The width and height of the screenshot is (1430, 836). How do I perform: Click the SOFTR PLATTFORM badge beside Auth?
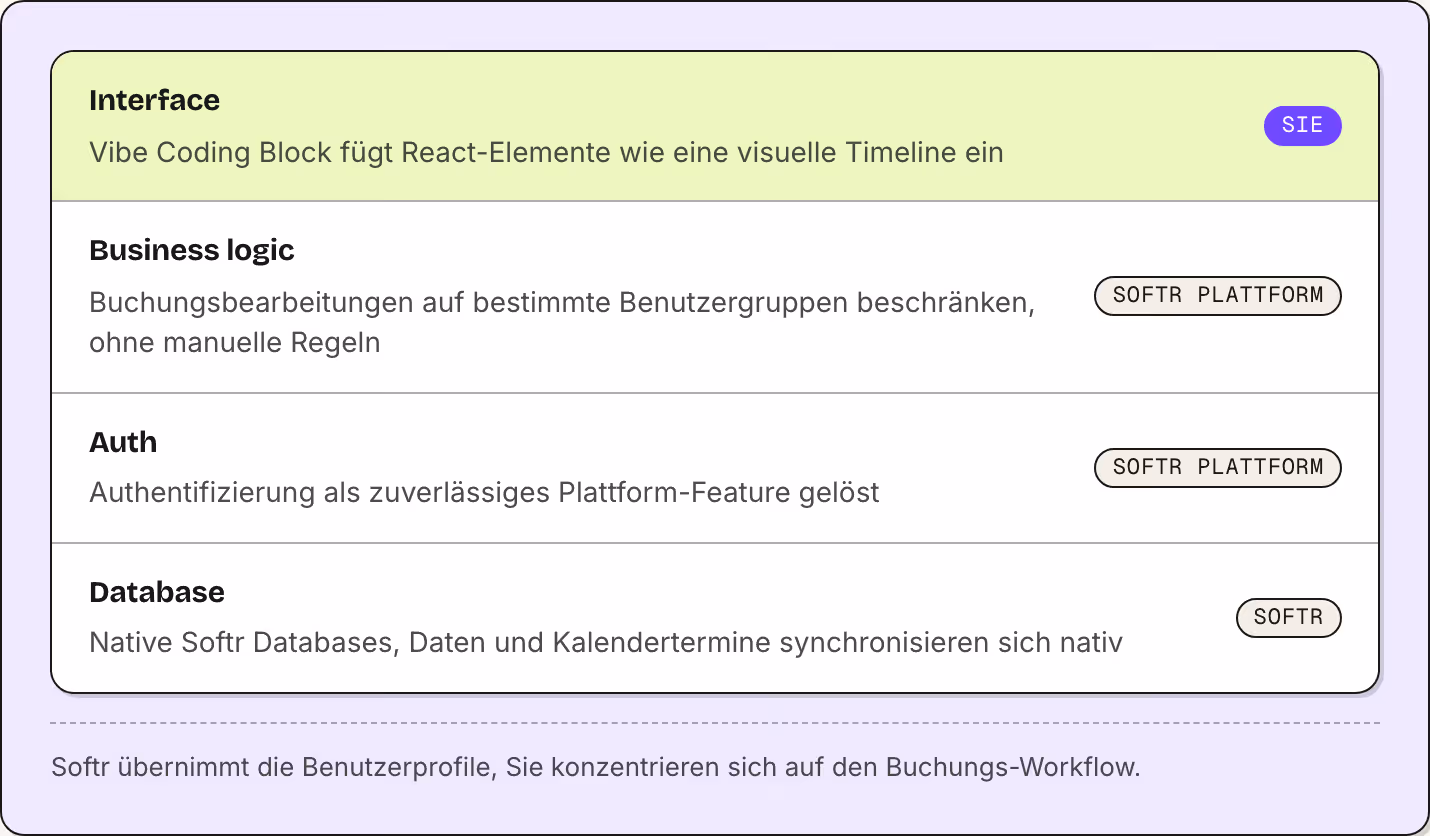(1218, 468)
